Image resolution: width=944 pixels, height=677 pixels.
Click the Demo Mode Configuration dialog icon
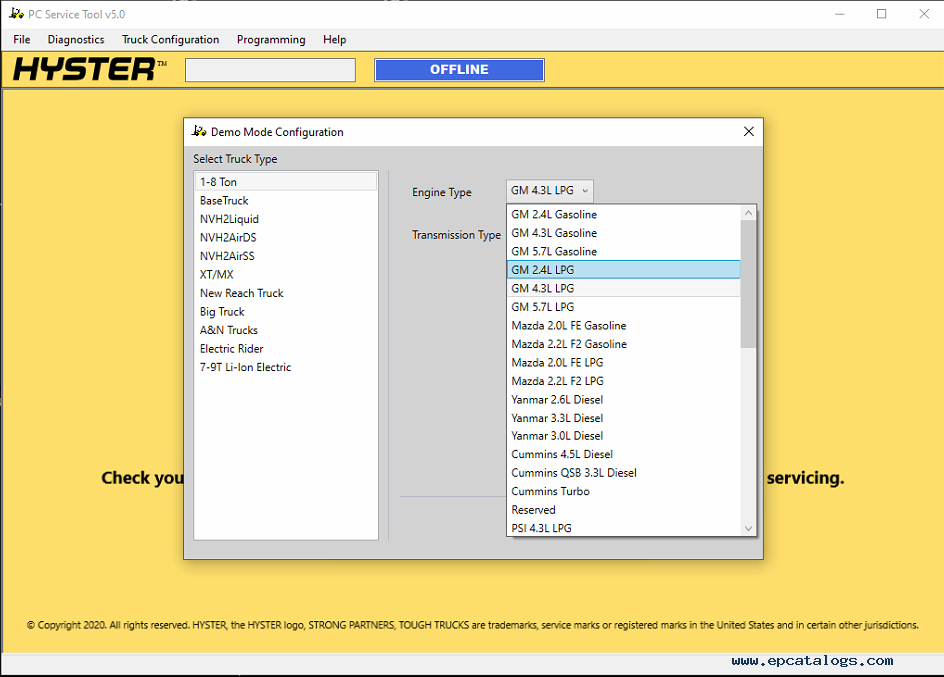(x=199, y=132)
